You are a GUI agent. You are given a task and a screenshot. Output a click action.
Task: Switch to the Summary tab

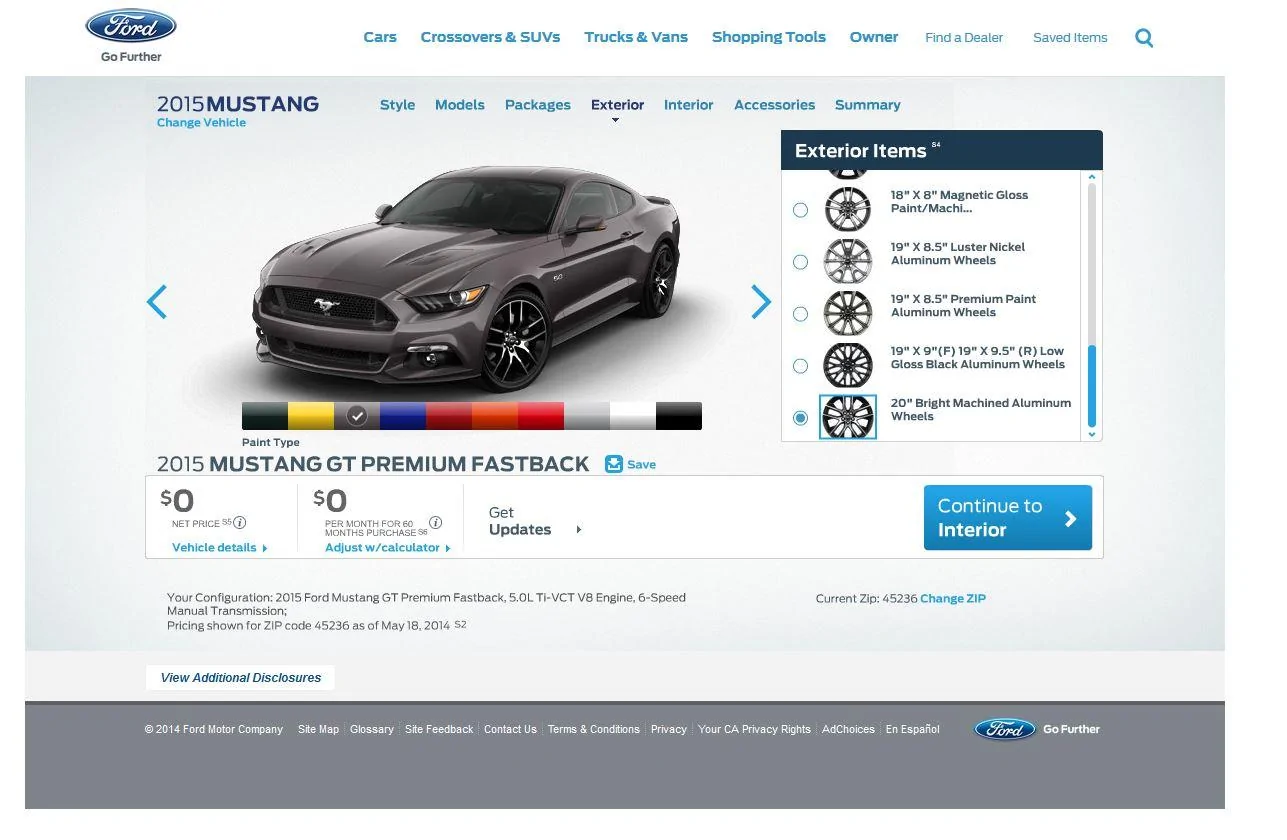(x=868, y=105)
